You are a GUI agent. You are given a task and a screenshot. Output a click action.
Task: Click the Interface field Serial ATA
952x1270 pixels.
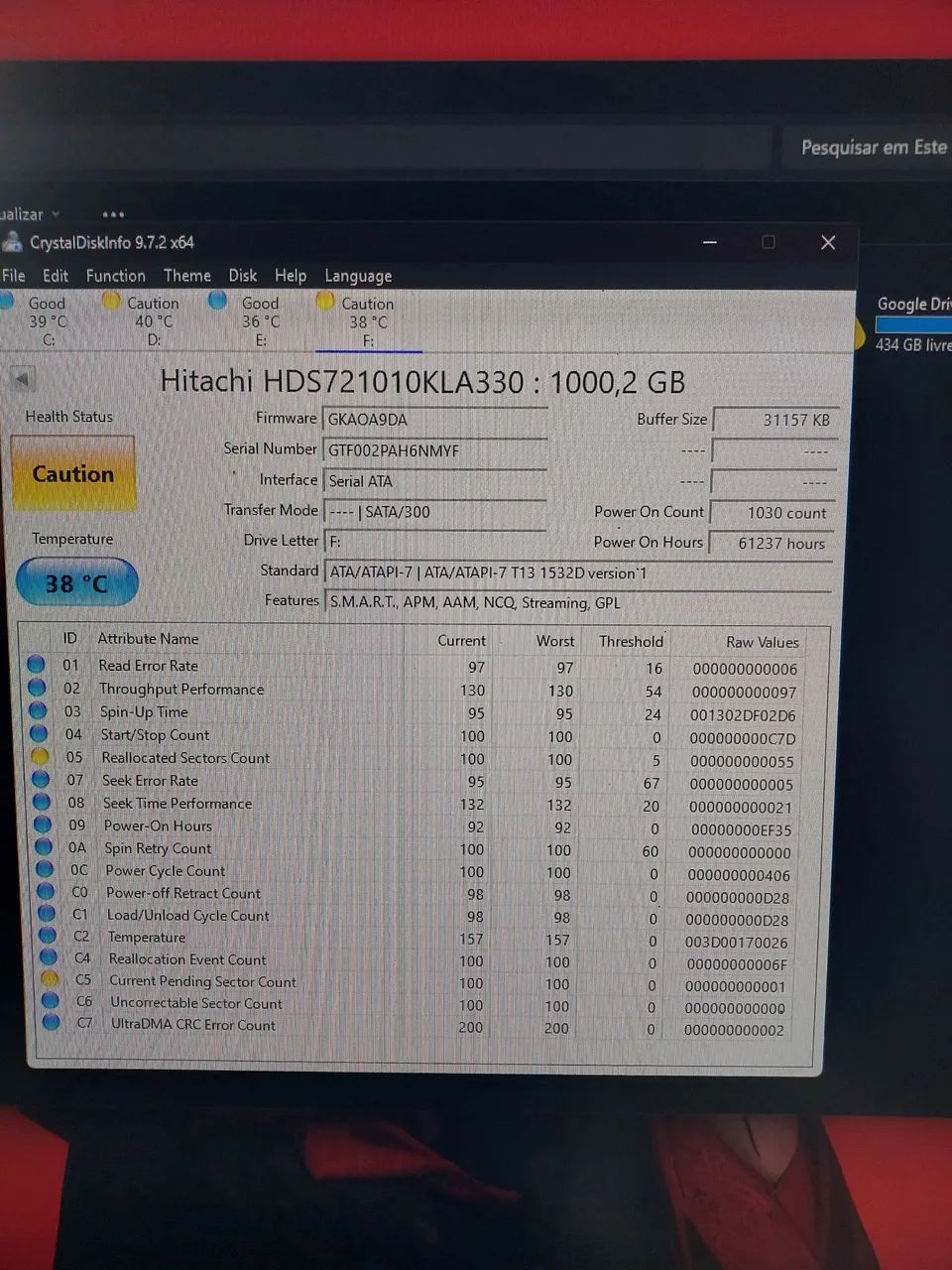[434, 481]
